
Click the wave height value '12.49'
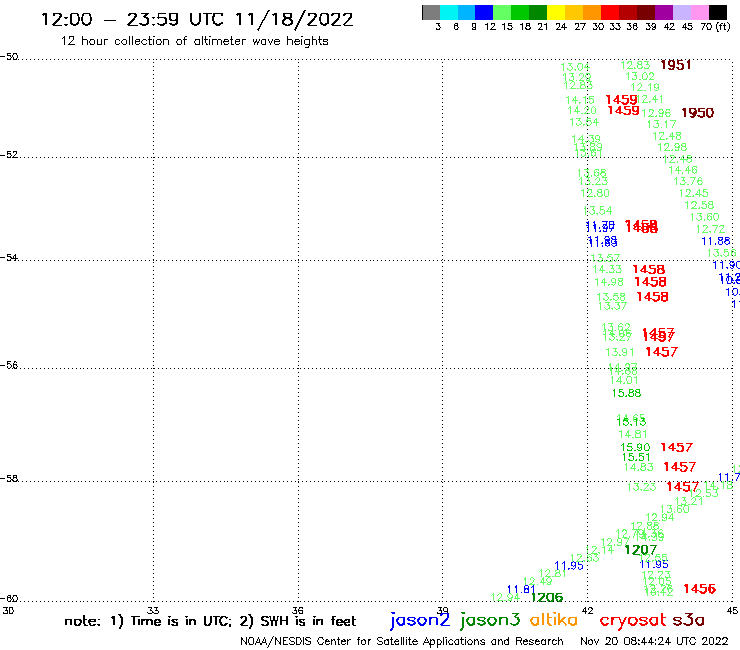538,581
